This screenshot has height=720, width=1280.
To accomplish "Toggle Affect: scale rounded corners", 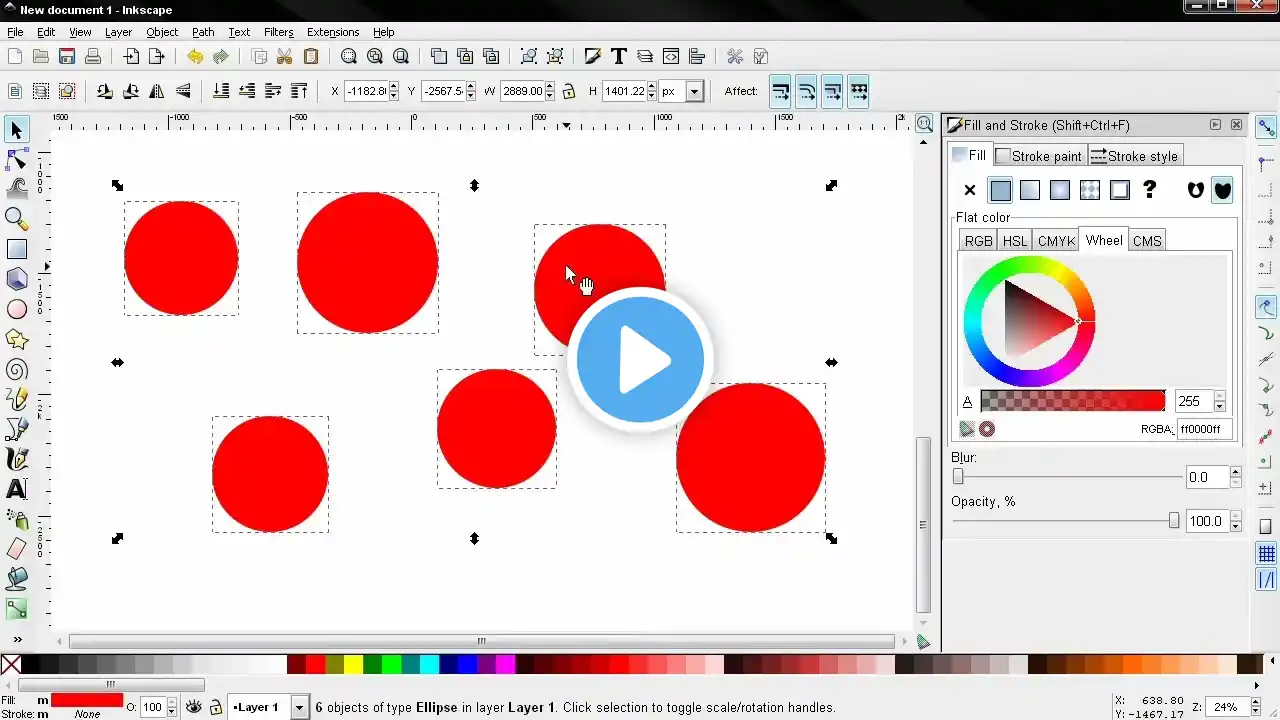I will coord(807,91).
